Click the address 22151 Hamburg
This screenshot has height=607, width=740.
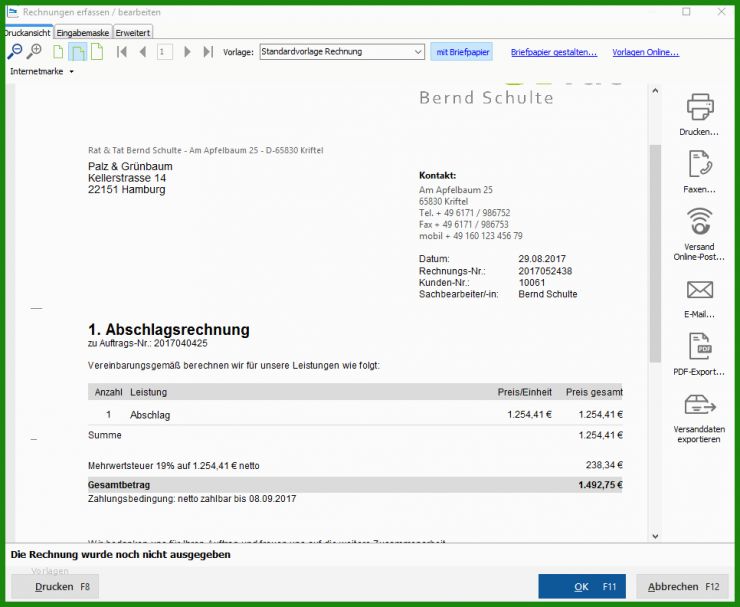[126, 189]
